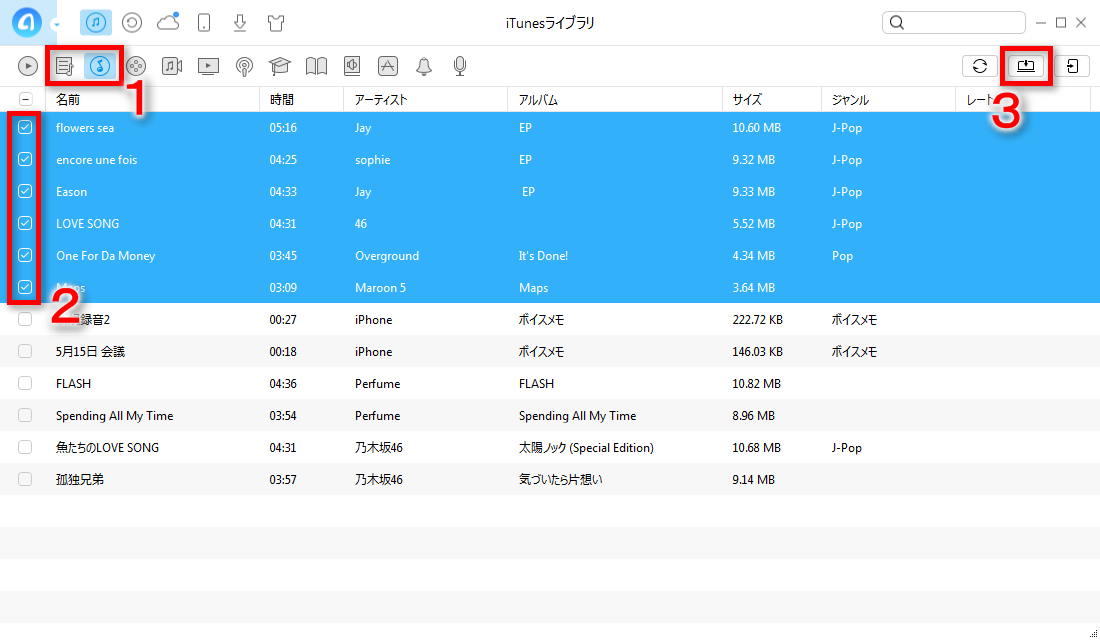This screenshot has height=640, width=1100.
Task: Click the song name '孤独兄弟'
Action: [x=80, y=480]
